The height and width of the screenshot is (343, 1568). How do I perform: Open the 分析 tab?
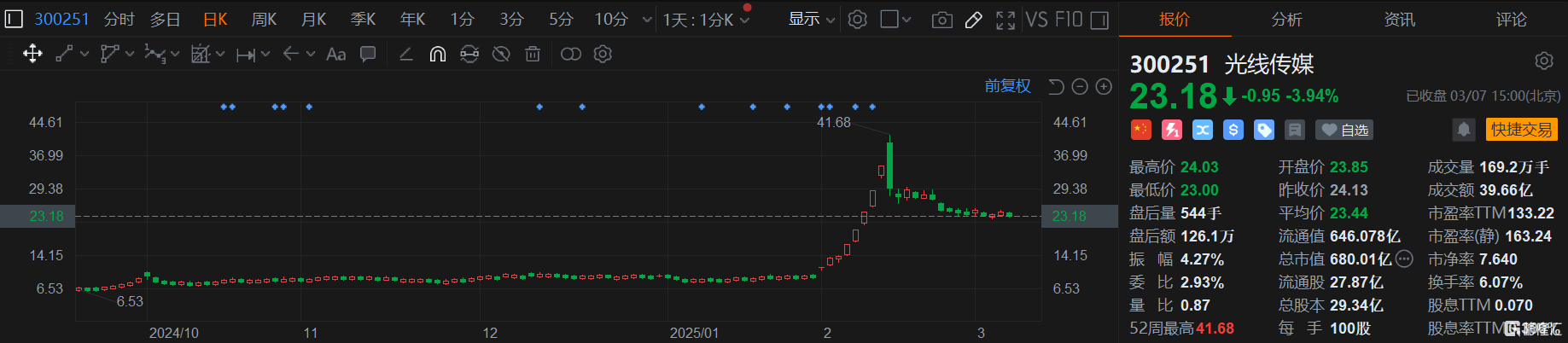pyautogui.click(x=1287, y=19)
